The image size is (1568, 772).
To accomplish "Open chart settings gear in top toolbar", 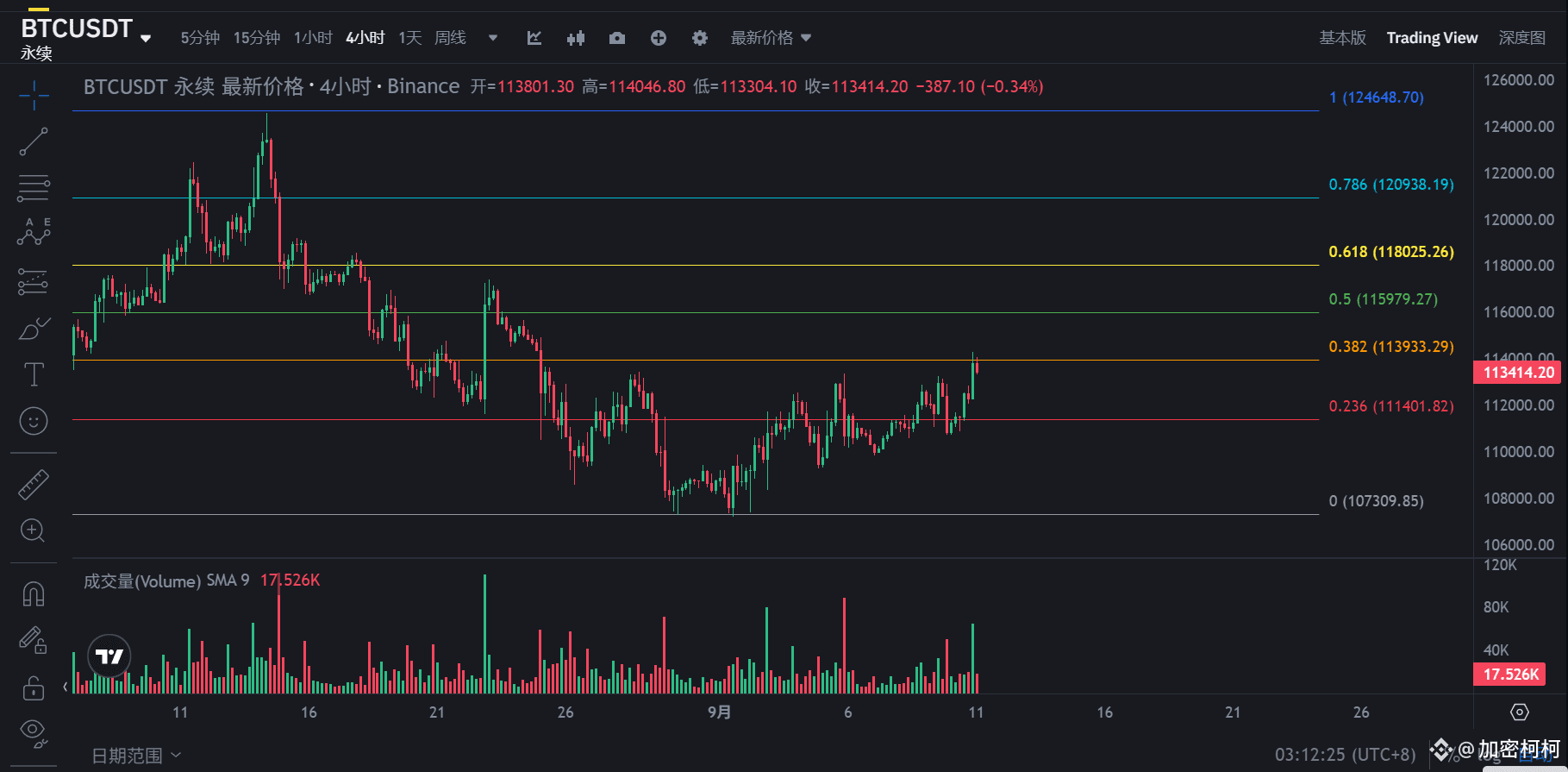I will 700,38.
